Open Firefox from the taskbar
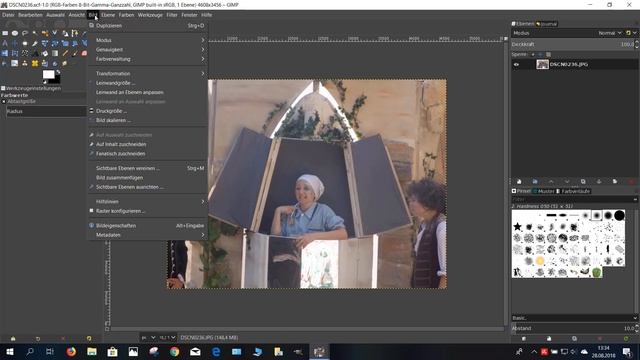This screenshot has width=640, height=360. click(x=71, y=351)
